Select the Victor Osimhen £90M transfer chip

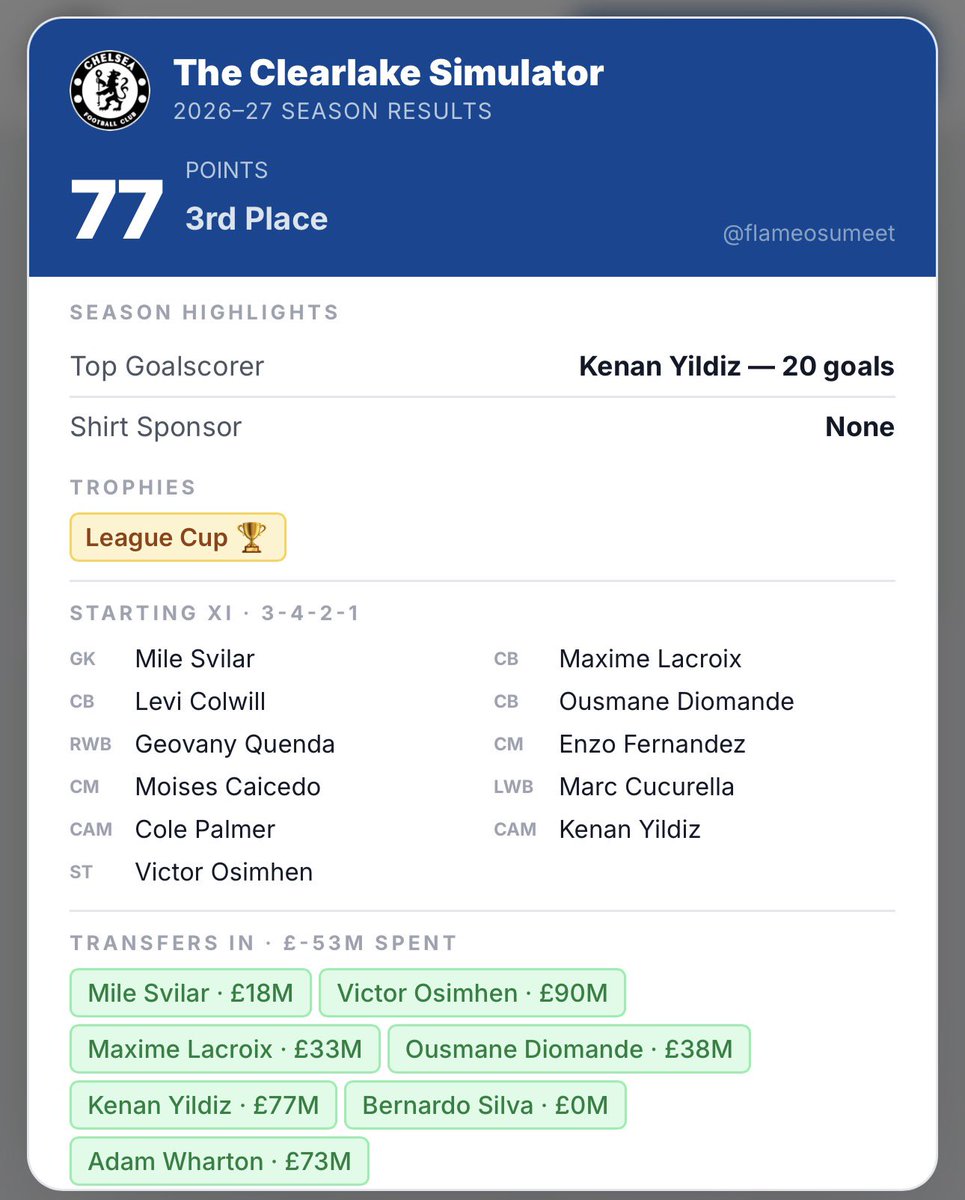pos(472,993)
